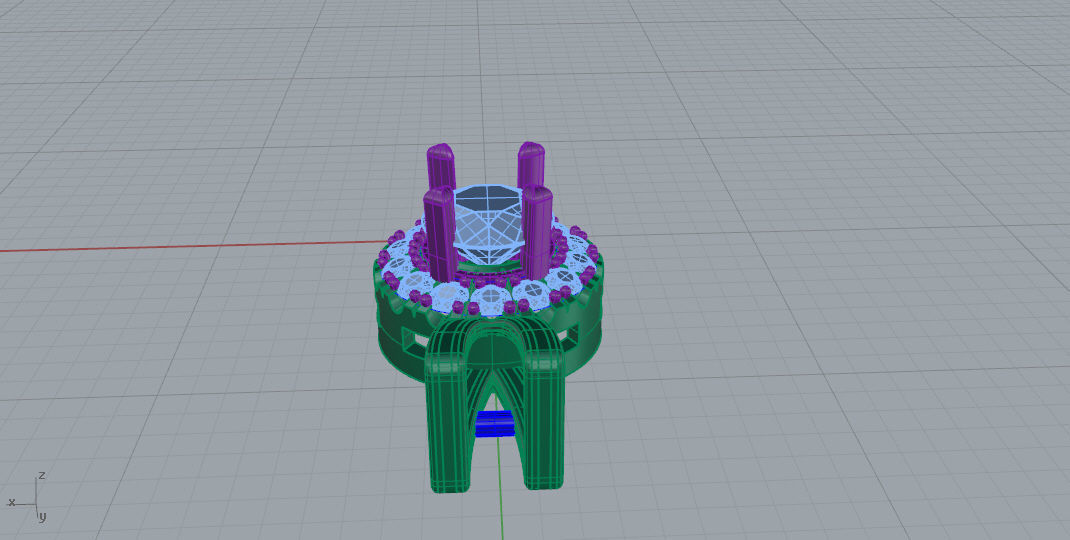Select the front-left purple prong
1070x540 pixels.
tap(440, 233)
